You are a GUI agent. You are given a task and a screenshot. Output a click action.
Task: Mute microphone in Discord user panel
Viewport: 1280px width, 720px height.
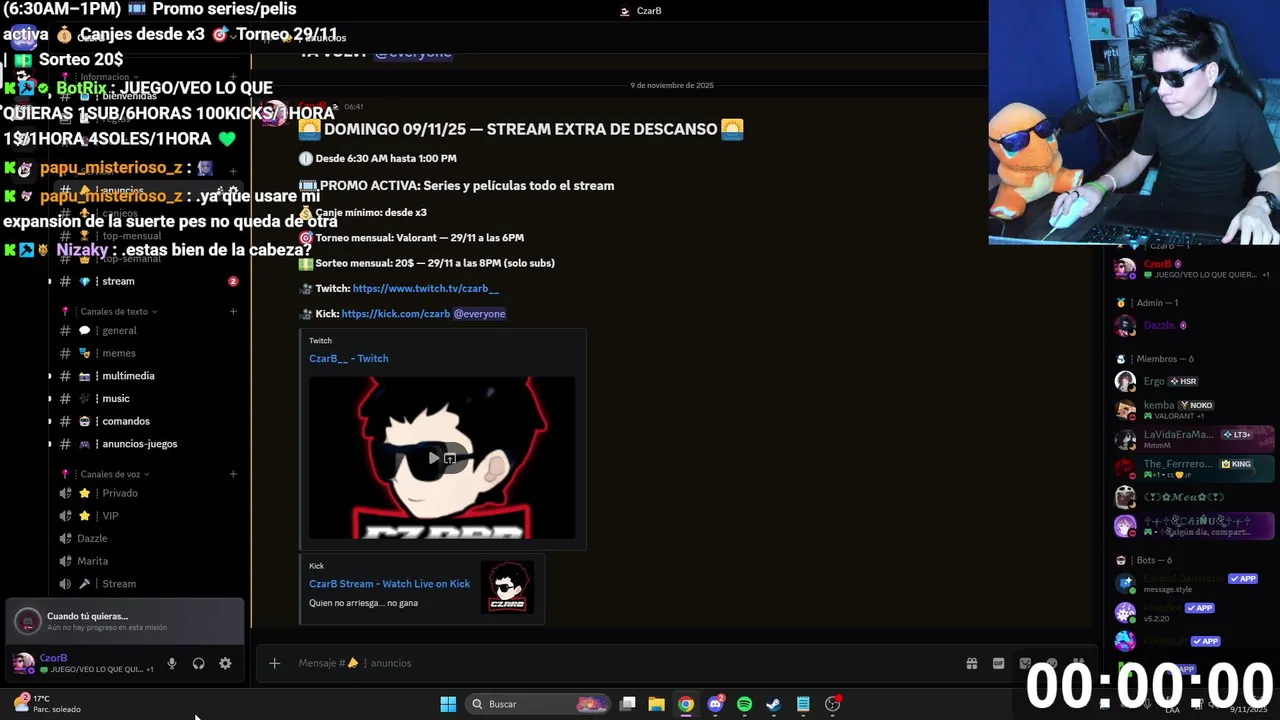click(x=172, y=663)
